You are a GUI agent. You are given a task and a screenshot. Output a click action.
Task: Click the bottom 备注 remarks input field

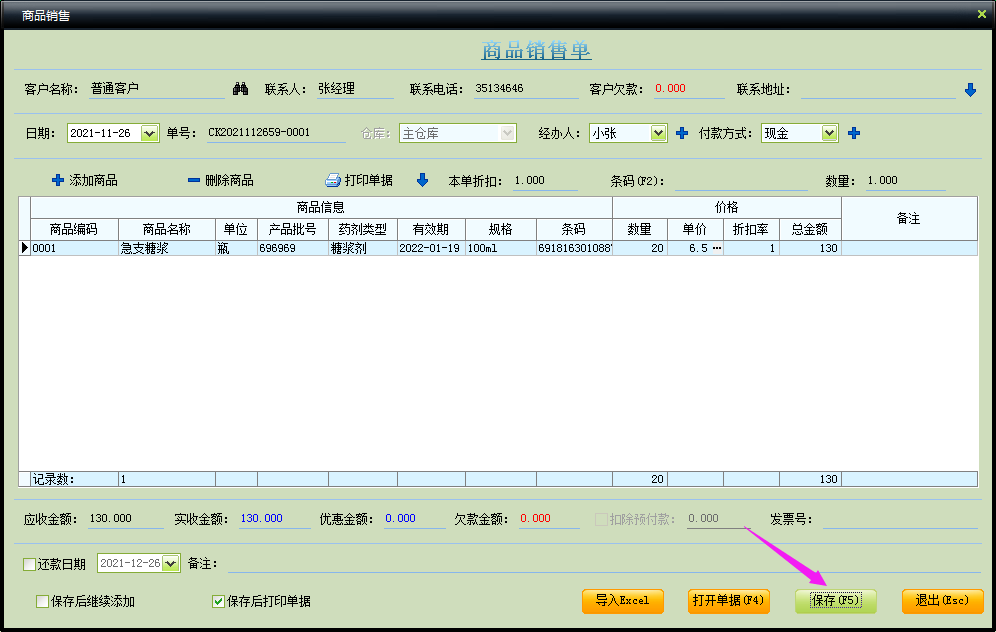(x=605, y=563)
